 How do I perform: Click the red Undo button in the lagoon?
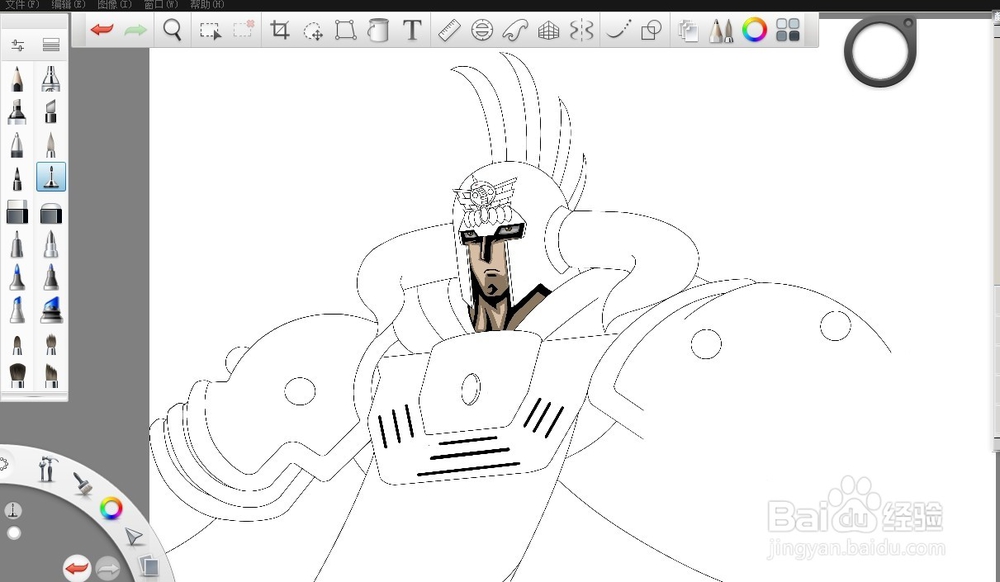[77, 567]
